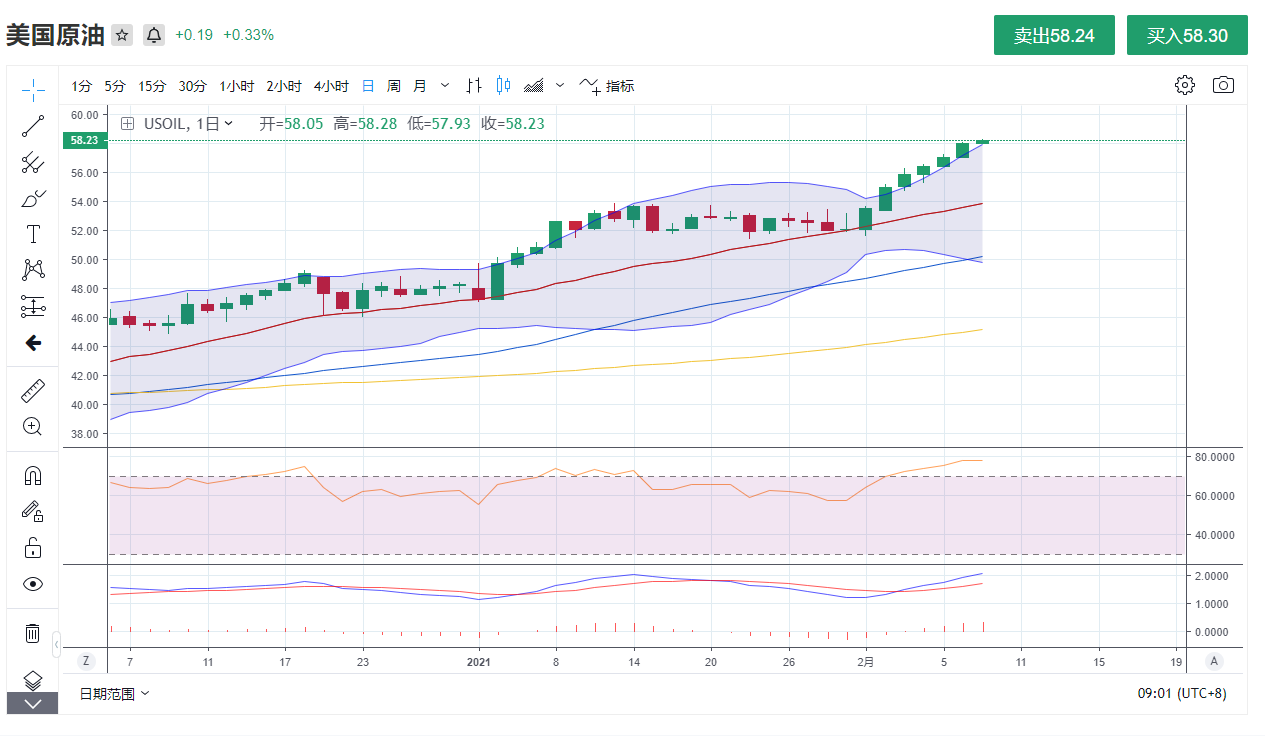This screenshot has width=1265, height=736.
Task: Set a price alert with bell icon
Action: coord(154,35)
